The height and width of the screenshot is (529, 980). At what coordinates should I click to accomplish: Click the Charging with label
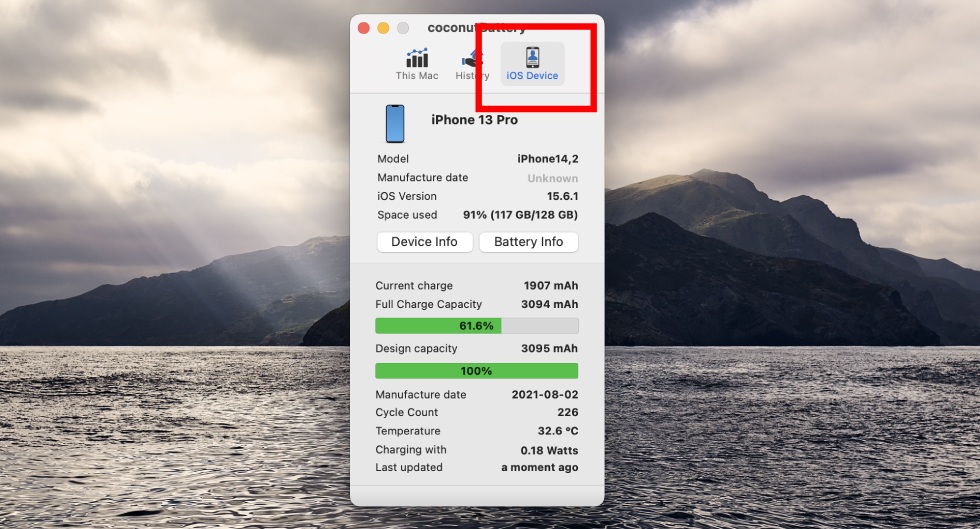tap(411, 450)
